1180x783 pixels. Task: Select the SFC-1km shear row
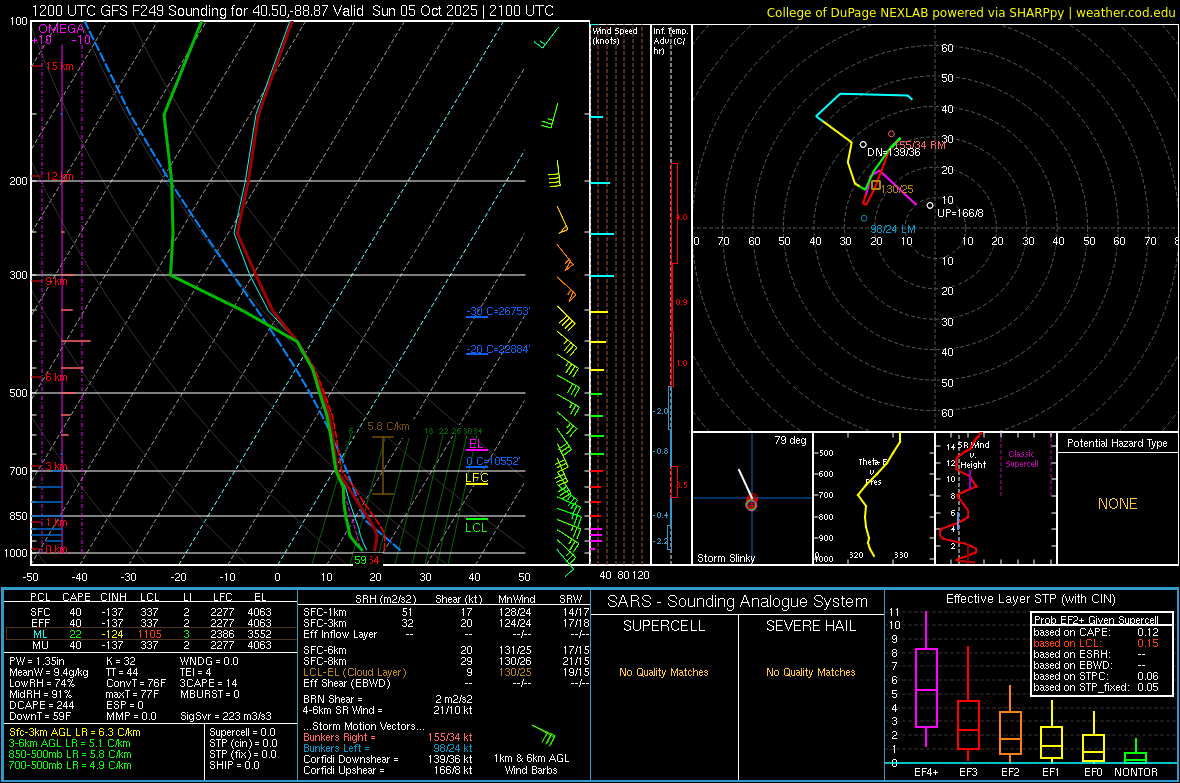446,612
